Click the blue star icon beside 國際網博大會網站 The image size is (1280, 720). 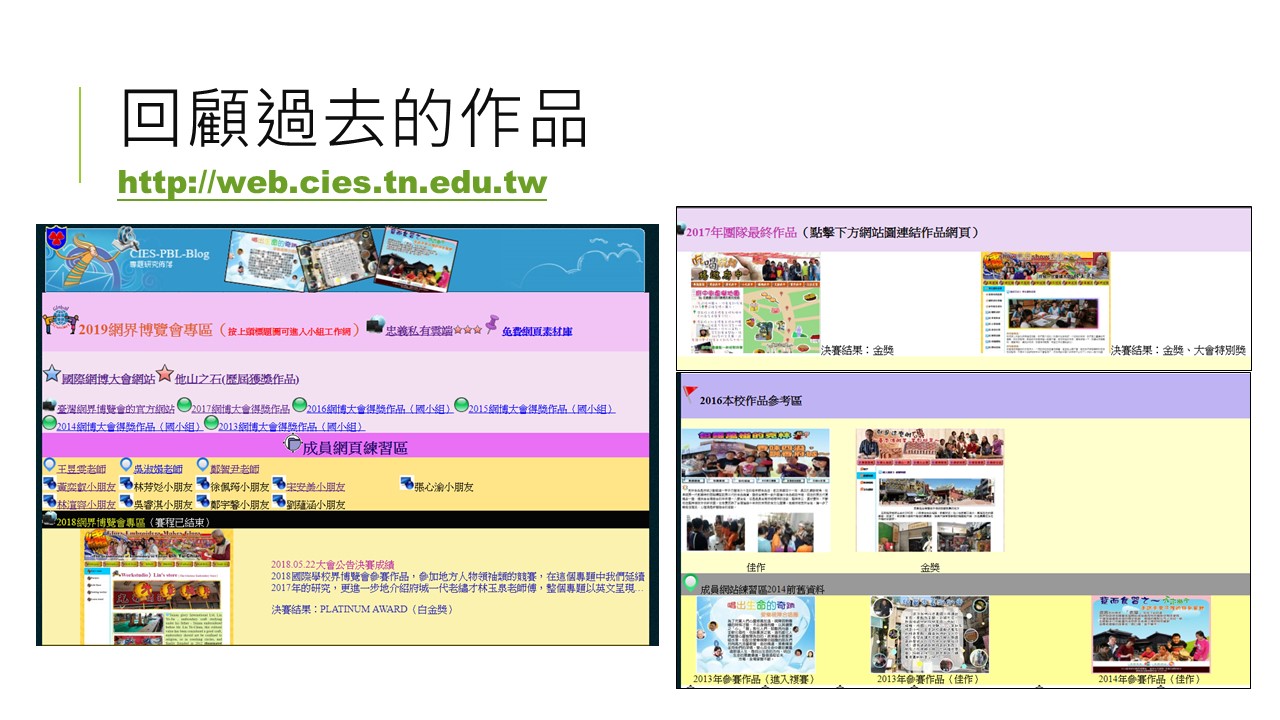click(52, 374)
